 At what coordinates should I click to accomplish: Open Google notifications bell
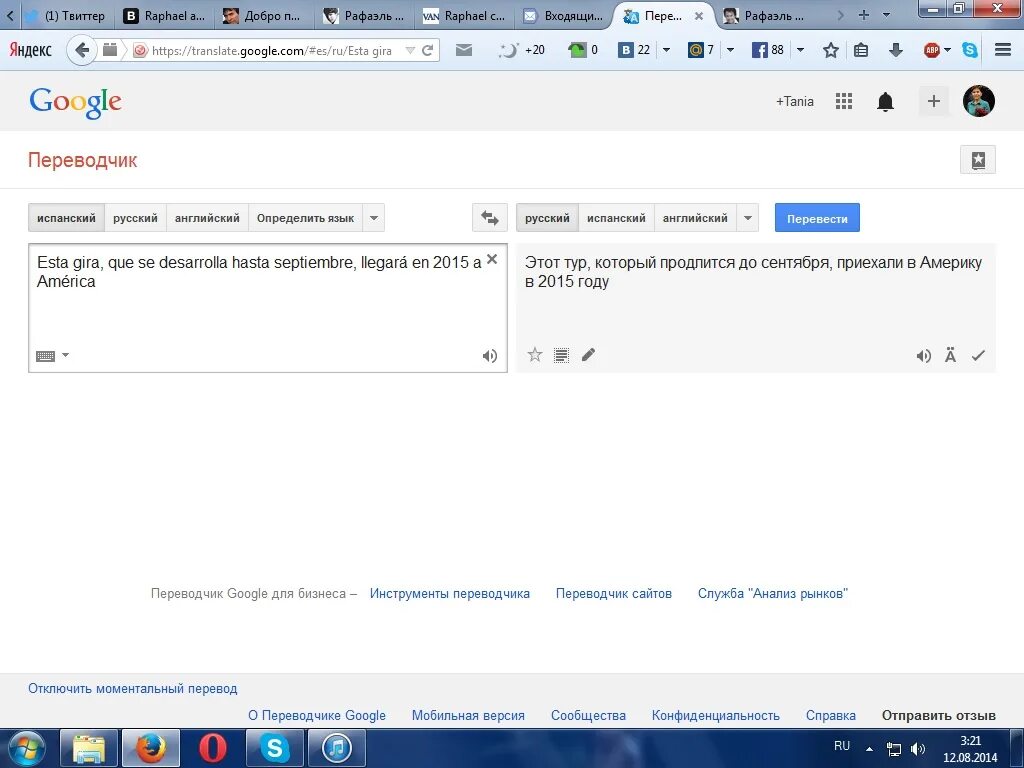point(886,102)
